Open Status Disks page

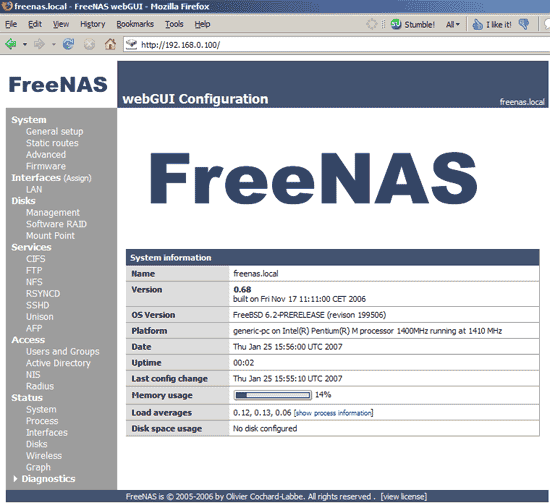click(36, 444)
